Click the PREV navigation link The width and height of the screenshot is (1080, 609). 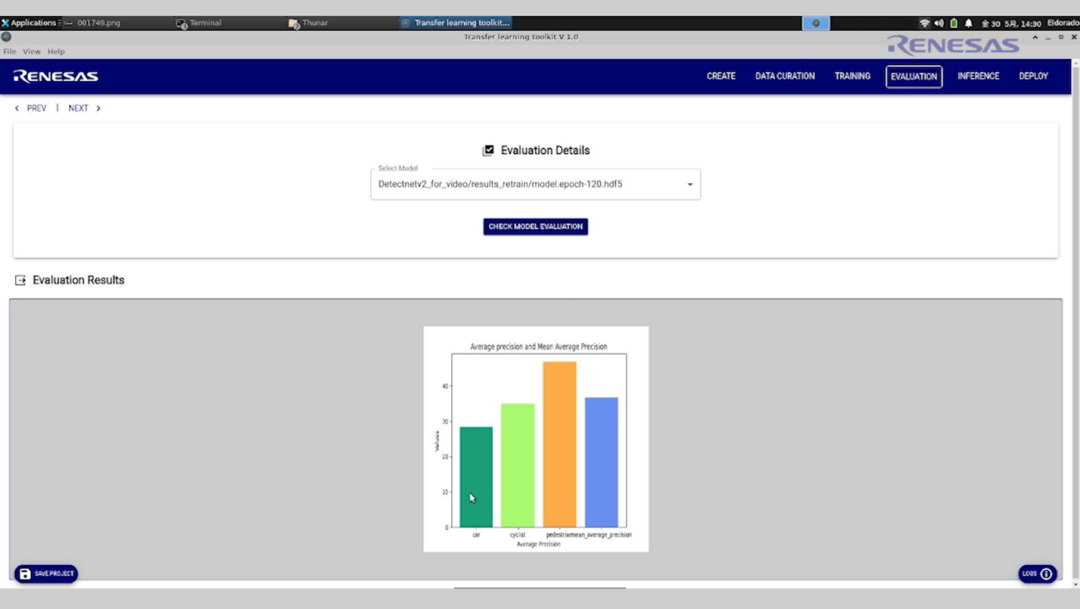tap(31, 108)
